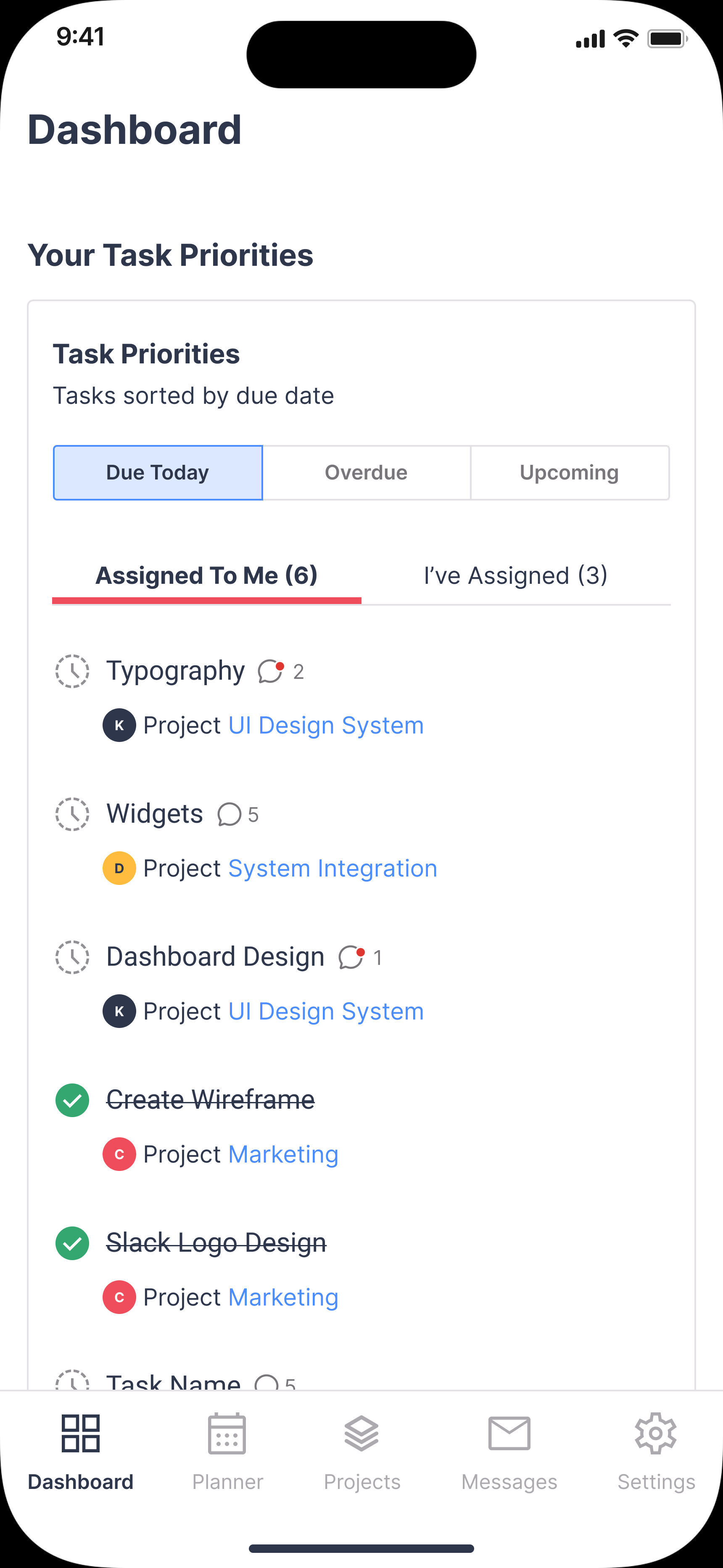This screenshot has width=723, height=1568.
Task: Open the Projects layers icon
Action: pos(361,1433)
